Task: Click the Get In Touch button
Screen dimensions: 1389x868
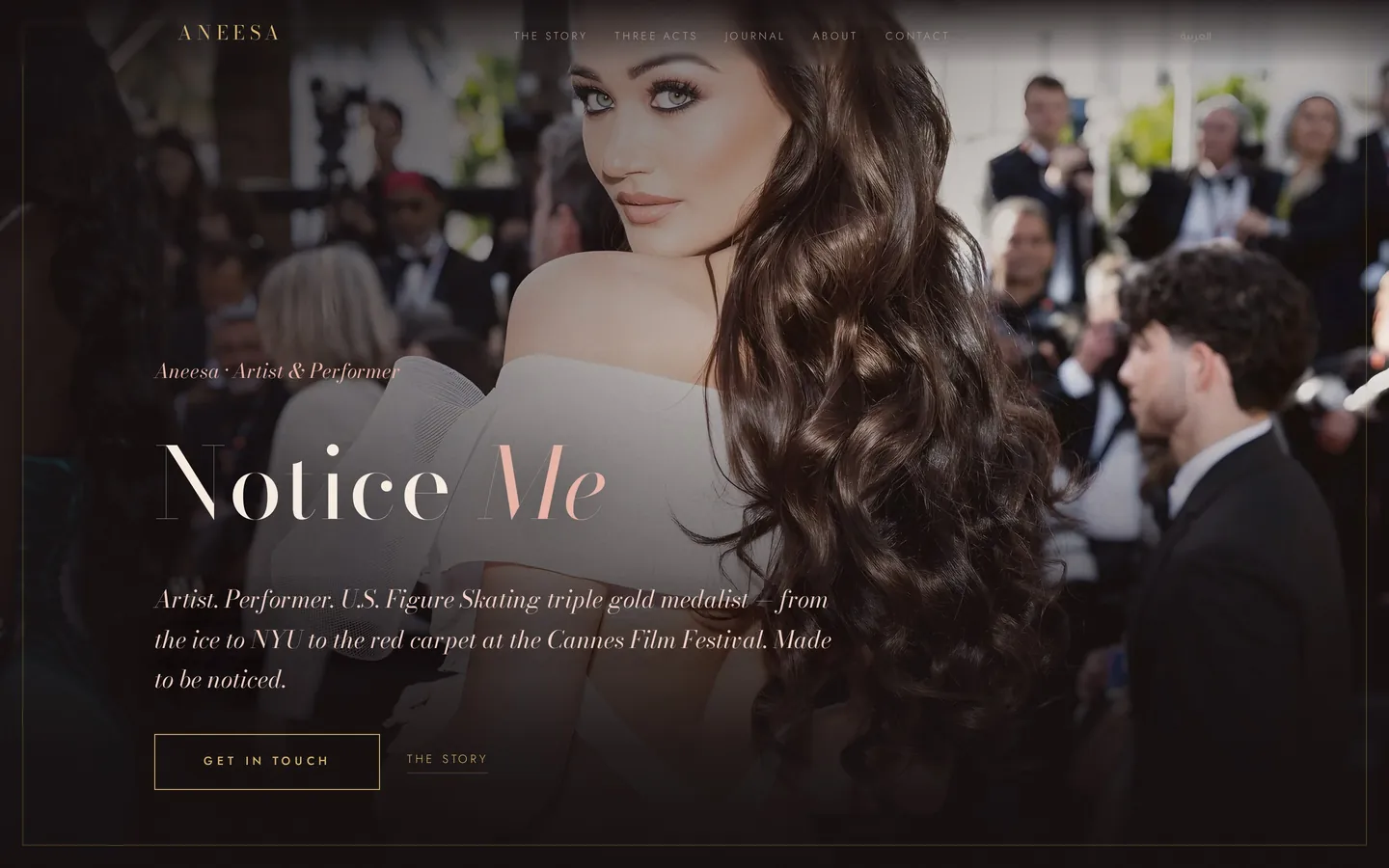Action: 267,761
